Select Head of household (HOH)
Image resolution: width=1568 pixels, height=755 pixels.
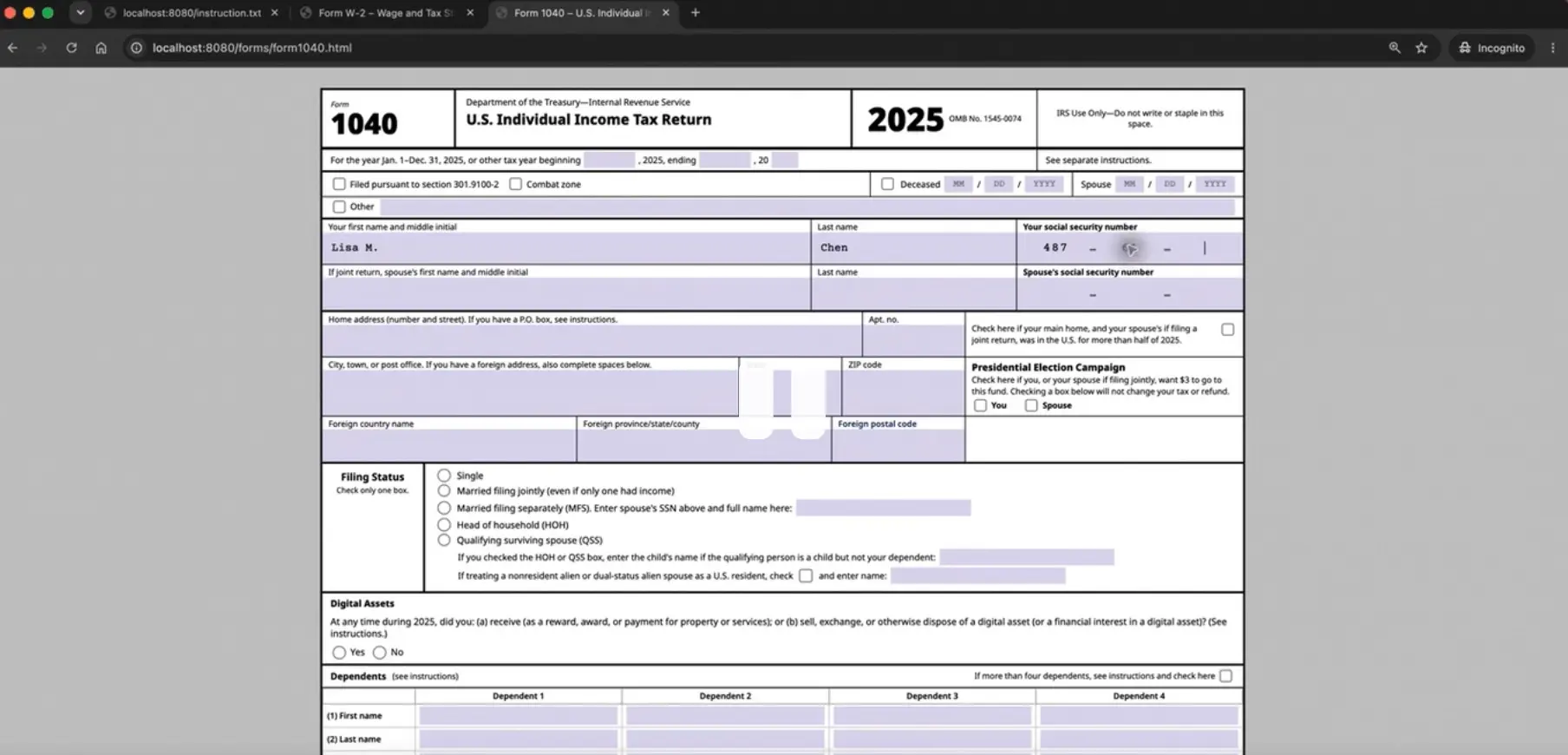[x=444, y=524]
